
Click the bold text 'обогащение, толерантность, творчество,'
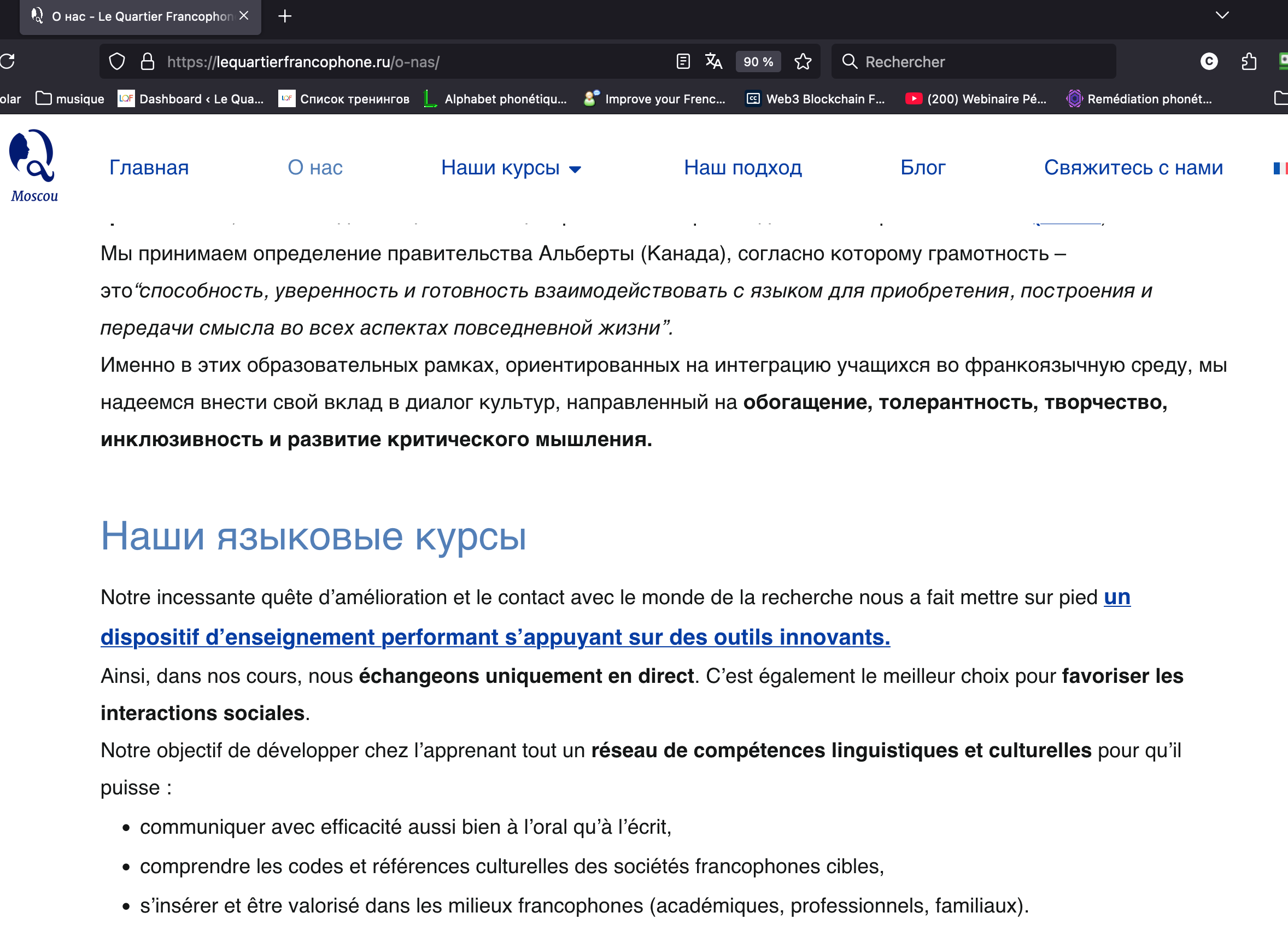coord(955,402)
